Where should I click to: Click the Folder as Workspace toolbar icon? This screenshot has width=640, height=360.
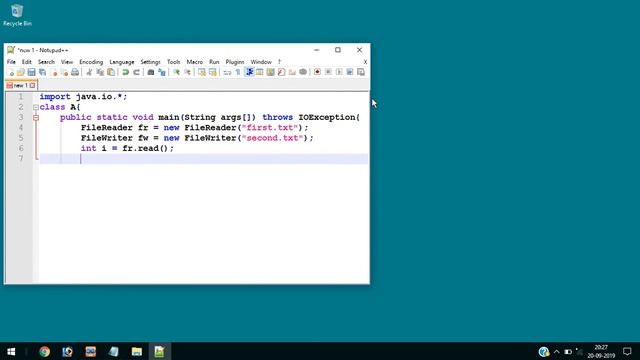(292, 72)
